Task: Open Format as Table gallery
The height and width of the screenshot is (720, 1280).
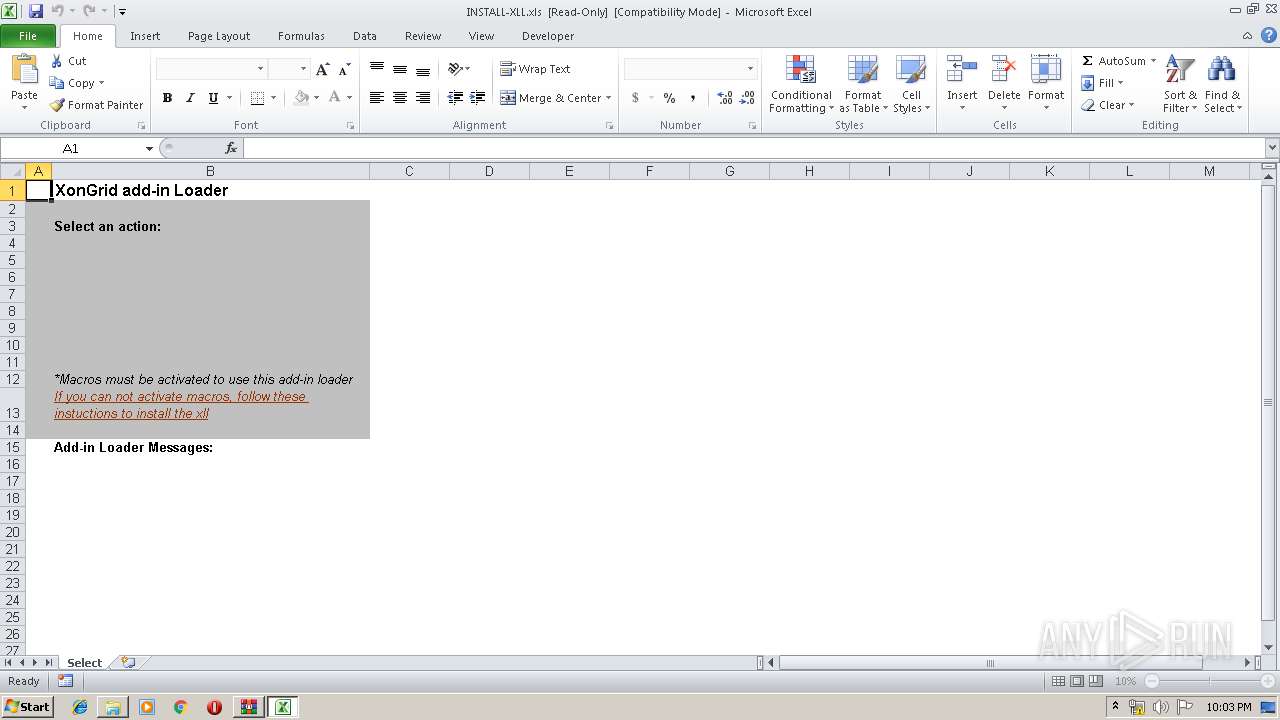Action: (x=863, y=85)
